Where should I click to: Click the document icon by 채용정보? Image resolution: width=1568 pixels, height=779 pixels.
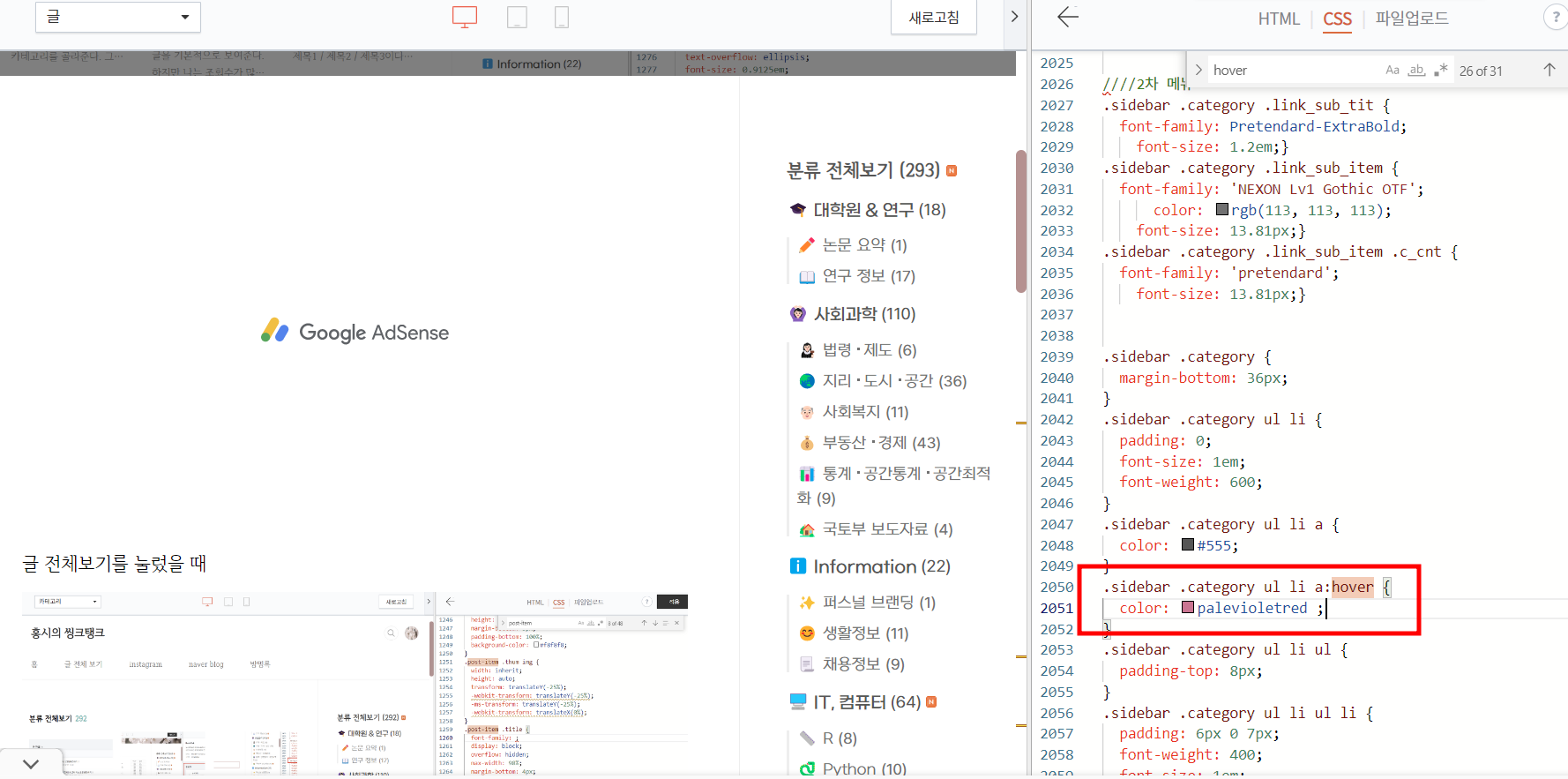coord(806,664)
